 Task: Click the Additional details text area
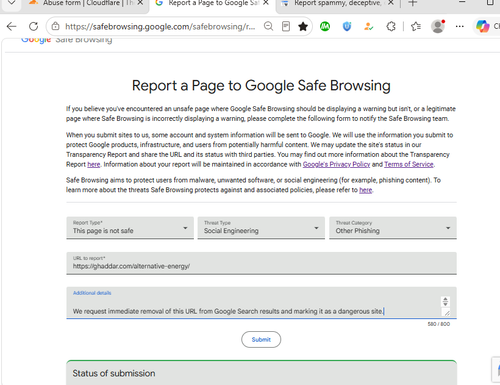(x=261, y=303)
